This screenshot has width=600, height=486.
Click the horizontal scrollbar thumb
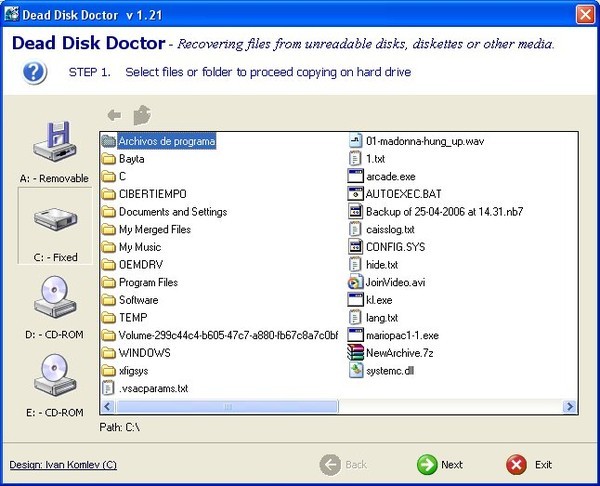pos(227,406)
